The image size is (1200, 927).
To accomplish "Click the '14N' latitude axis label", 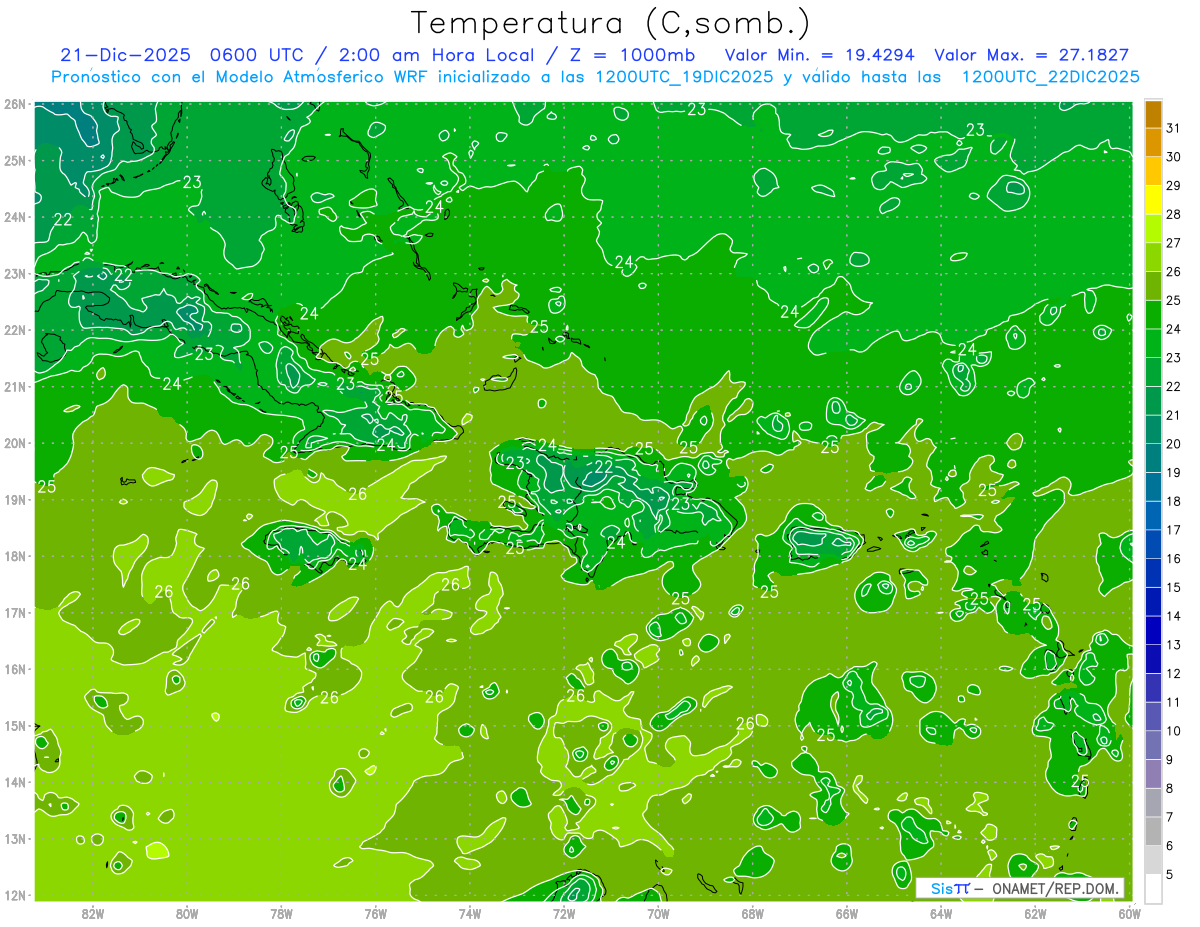I will (15, 782).
